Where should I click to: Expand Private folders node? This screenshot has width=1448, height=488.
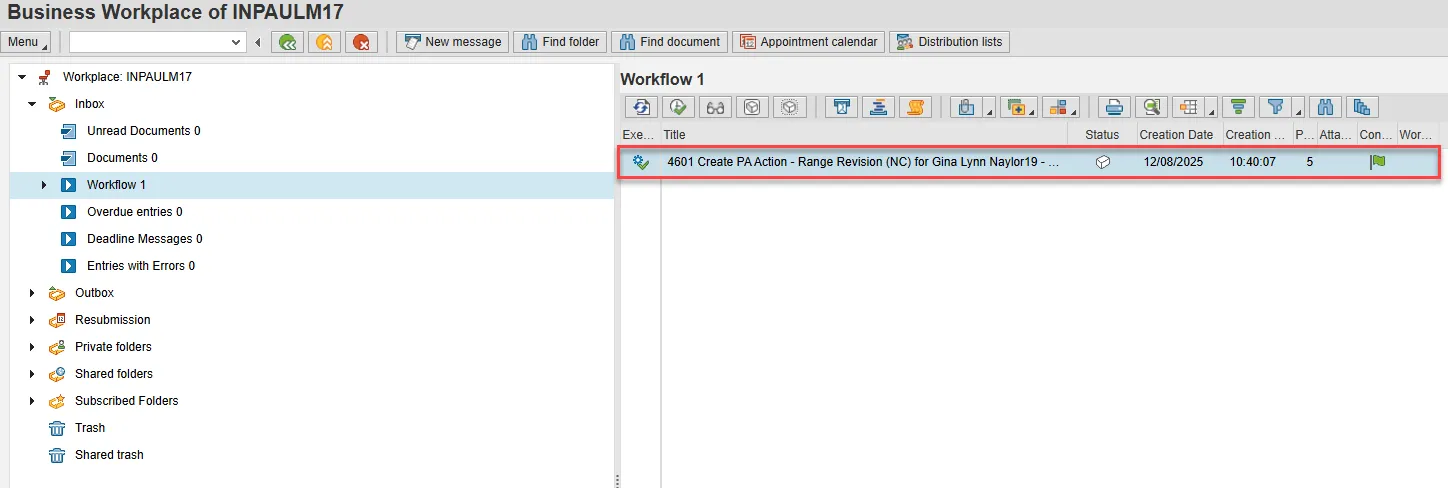coord(32,347)
